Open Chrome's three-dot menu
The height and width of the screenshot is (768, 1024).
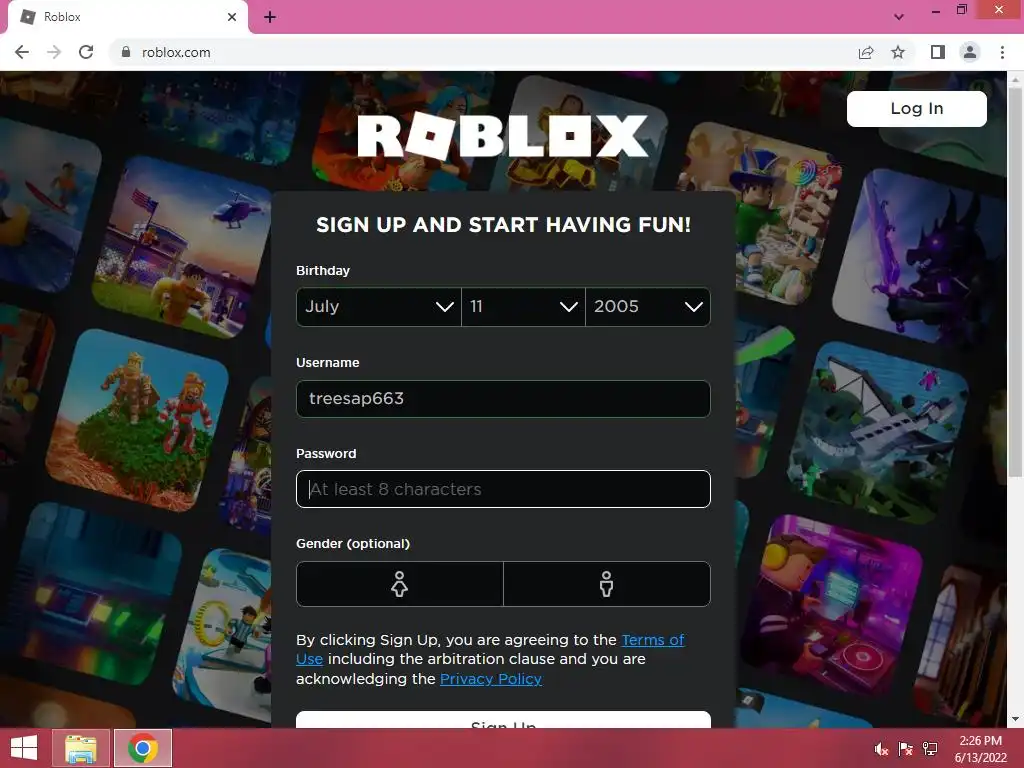1002,52
